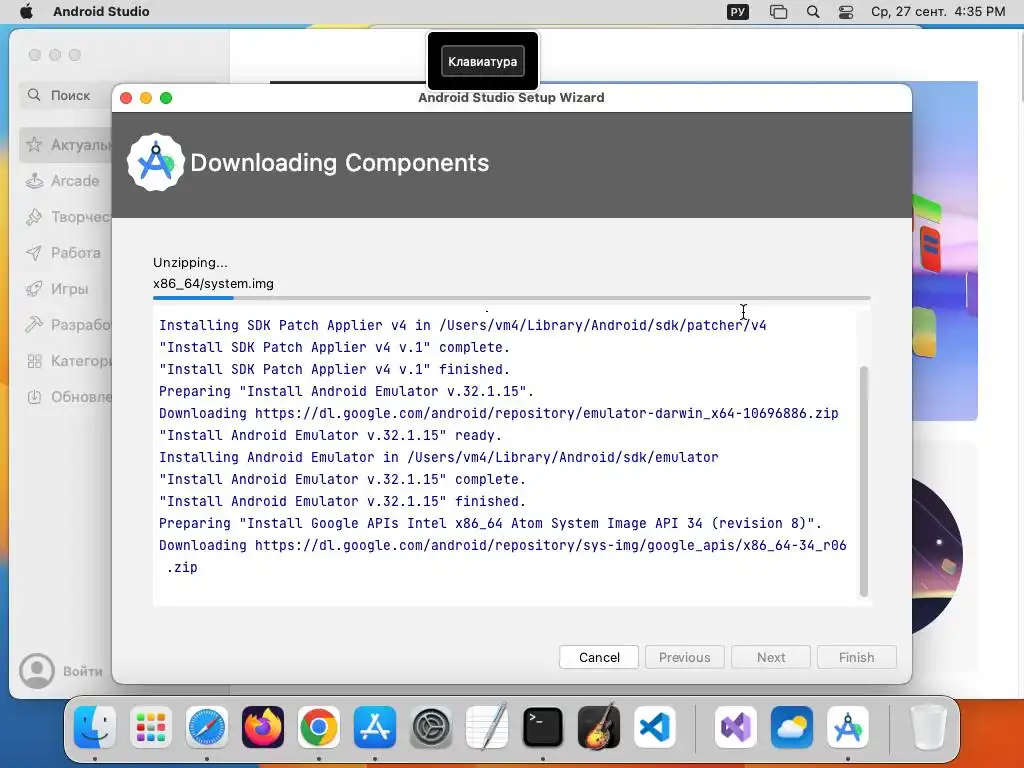This screenshot has width=1024, height=768.
Task: Click "Install Android Emulator v.32.1.15" ready line
Action: [x=330, y=435]
